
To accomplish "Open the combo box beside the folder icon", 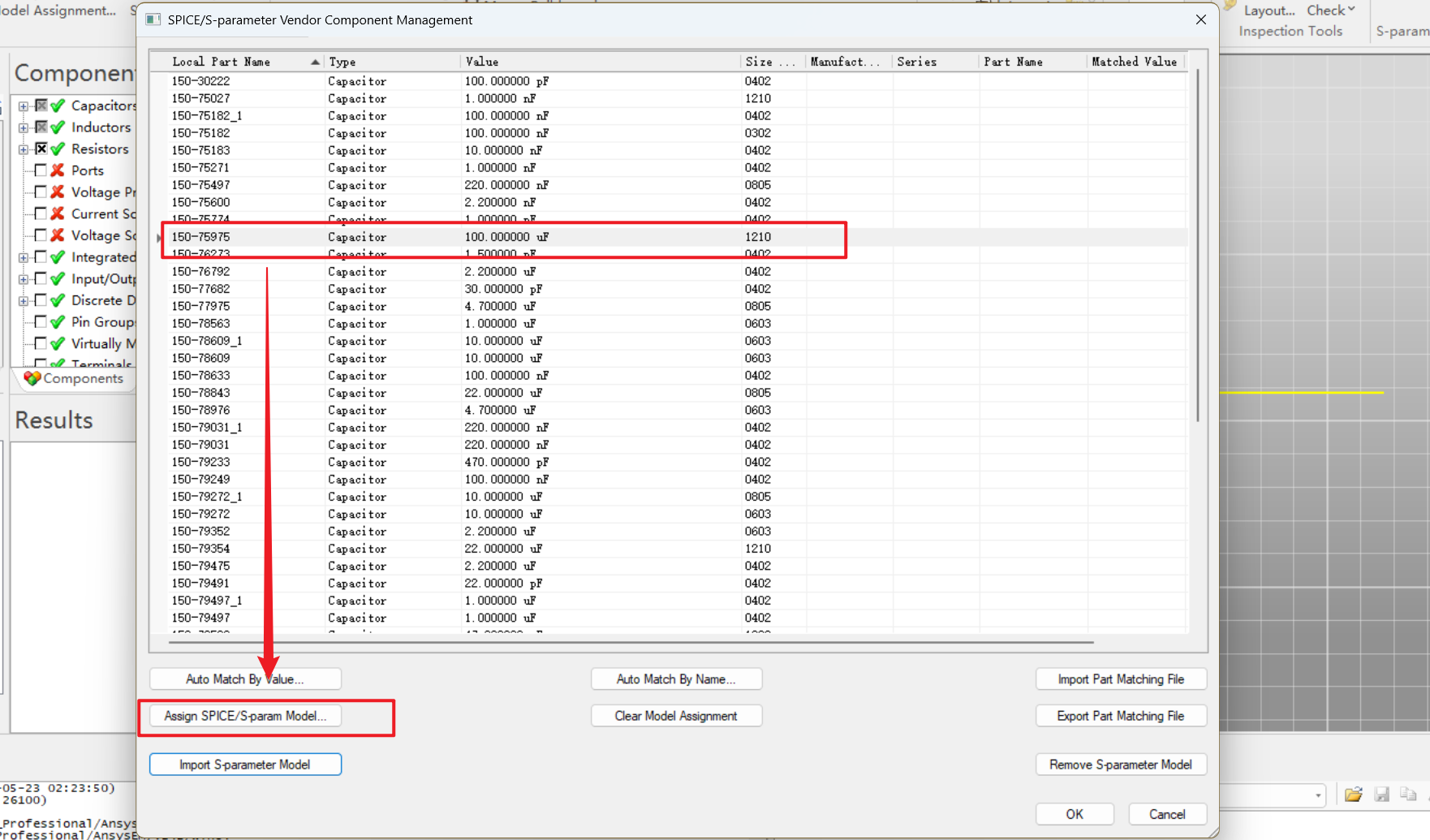I will 1273,795.
